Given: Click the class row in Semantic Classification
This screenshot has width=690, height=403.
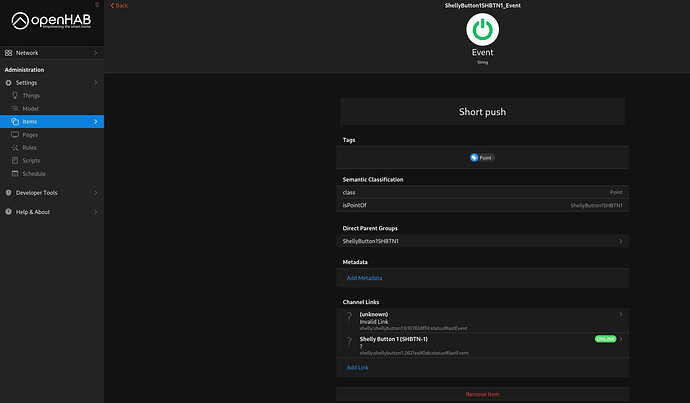Looking at the screenshot, I should click(x=482, y=192).
